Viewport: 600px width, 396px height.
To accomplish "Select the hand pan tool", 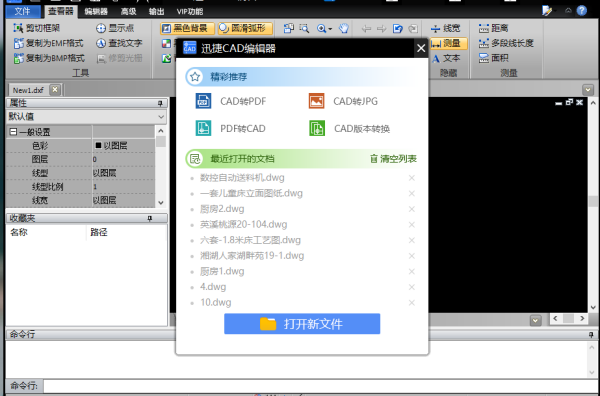I will point(344,28).
